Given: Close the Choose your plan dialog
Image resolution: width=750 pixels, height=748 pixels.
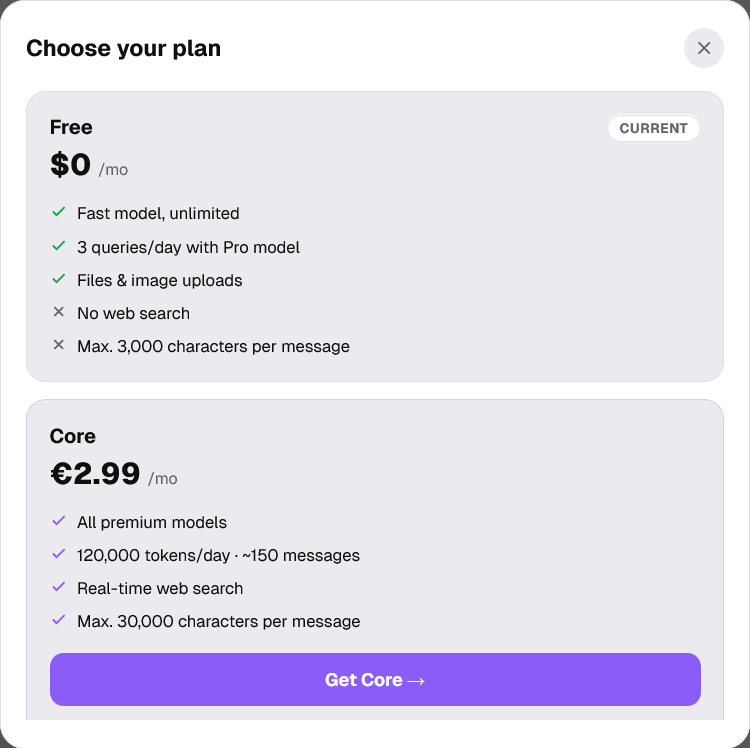Looking at the screenshot, I should 703,48.
